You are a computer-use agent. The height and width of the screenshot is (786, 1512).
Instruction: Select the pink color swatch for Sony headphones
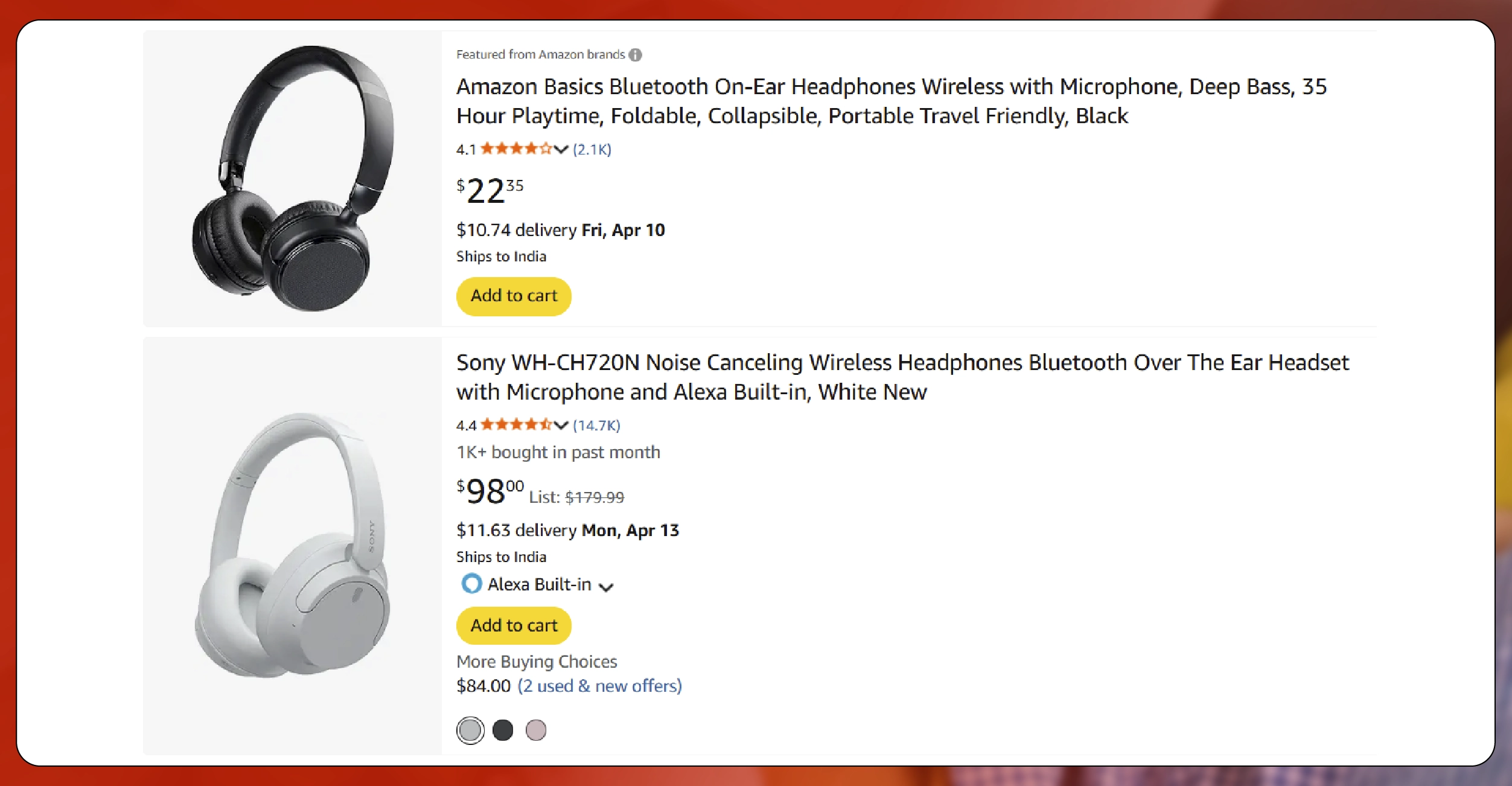(537, 730)
